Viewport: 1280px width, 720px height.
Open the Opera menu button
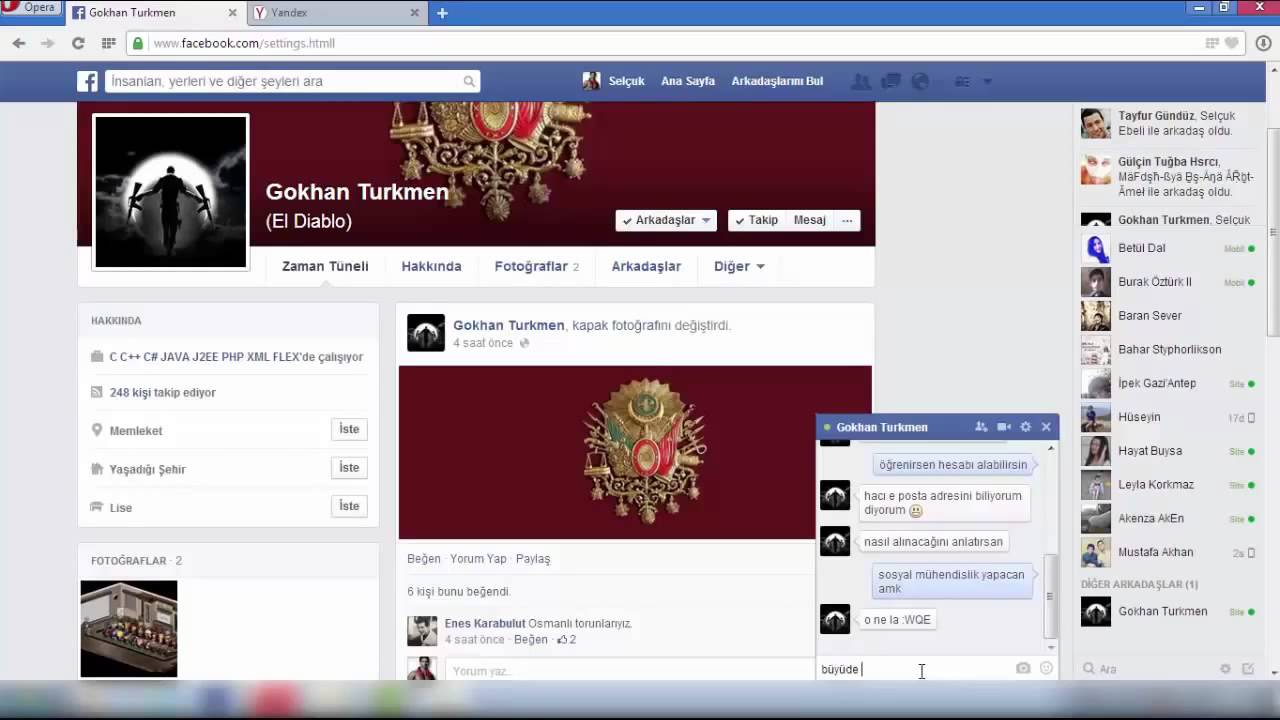30,7
